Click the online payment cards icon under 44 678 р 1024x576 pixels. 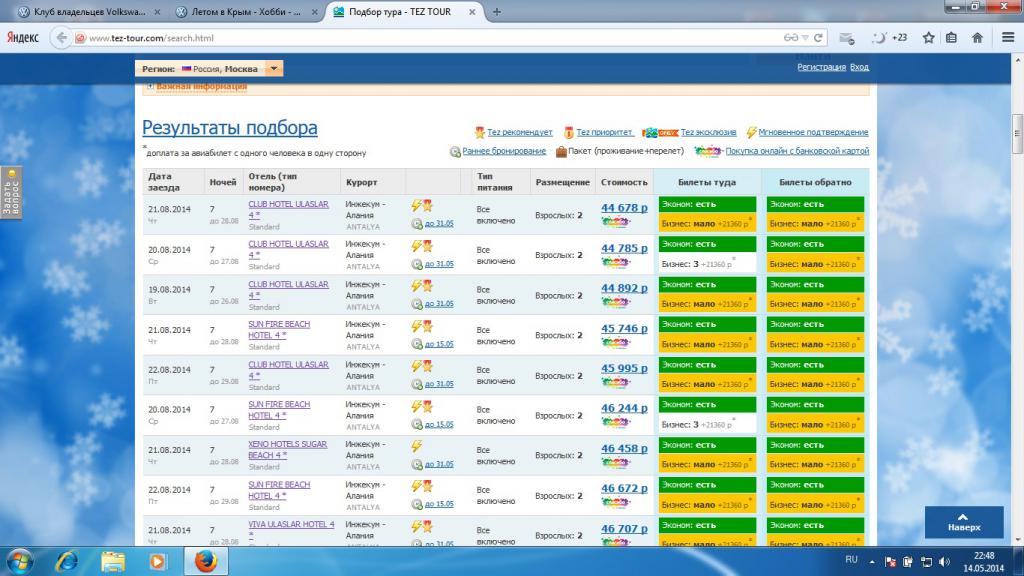coord(616,222)
